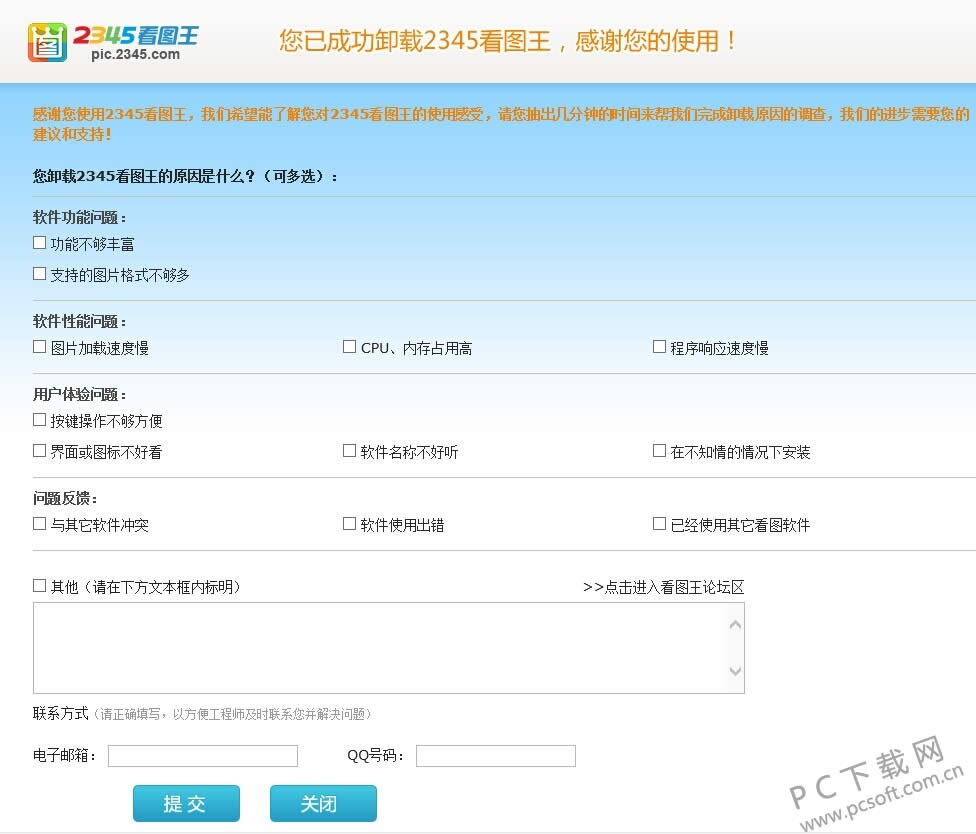976x834 pixels.
Task: Submit the survey with 提交 button
Action: [x=186, y=804]
